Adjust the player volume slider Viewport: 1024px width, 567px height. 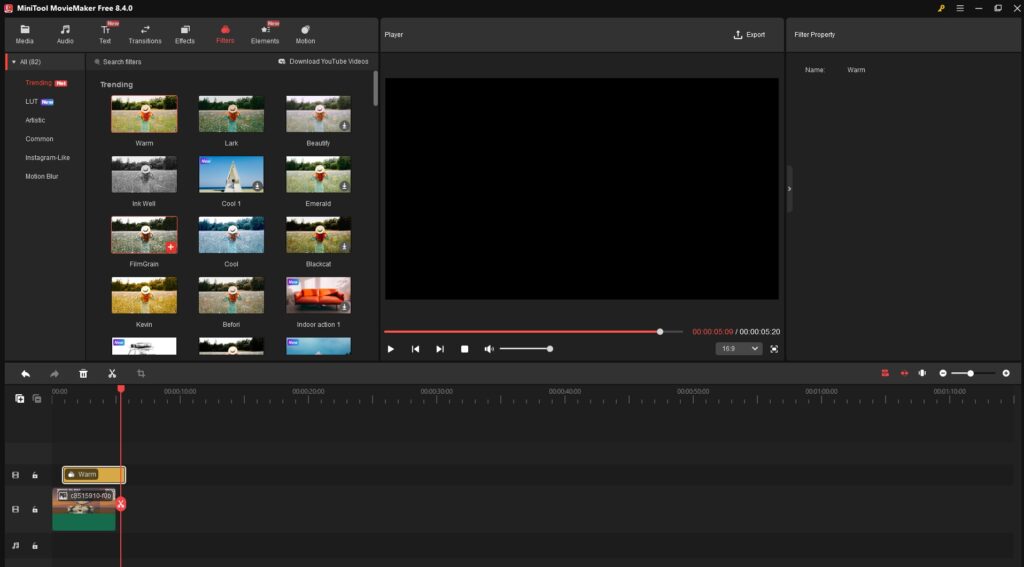526,349
